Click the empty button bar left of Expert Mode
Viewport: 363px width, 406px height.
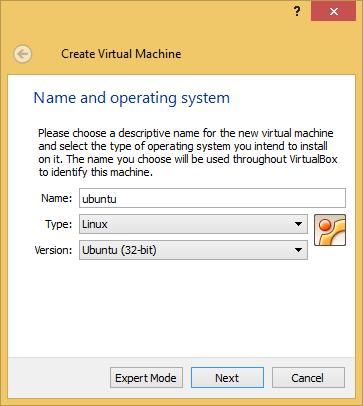(58, 378)
